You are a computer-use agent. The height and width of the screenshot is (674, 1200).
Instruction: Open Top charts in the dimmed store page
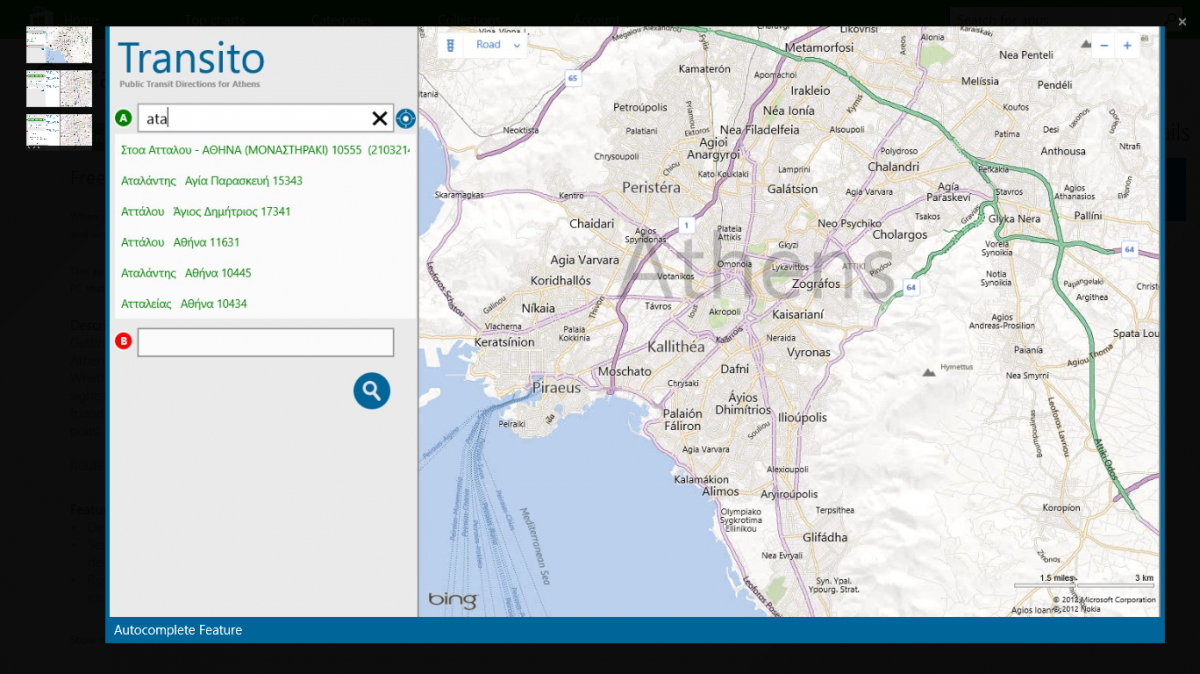click(214, 18)
